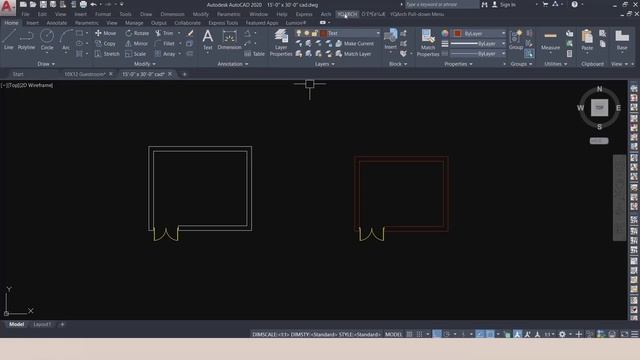Toggle grid display in status bar
This screenshot has width=640, height=360.
pos(409,334)
